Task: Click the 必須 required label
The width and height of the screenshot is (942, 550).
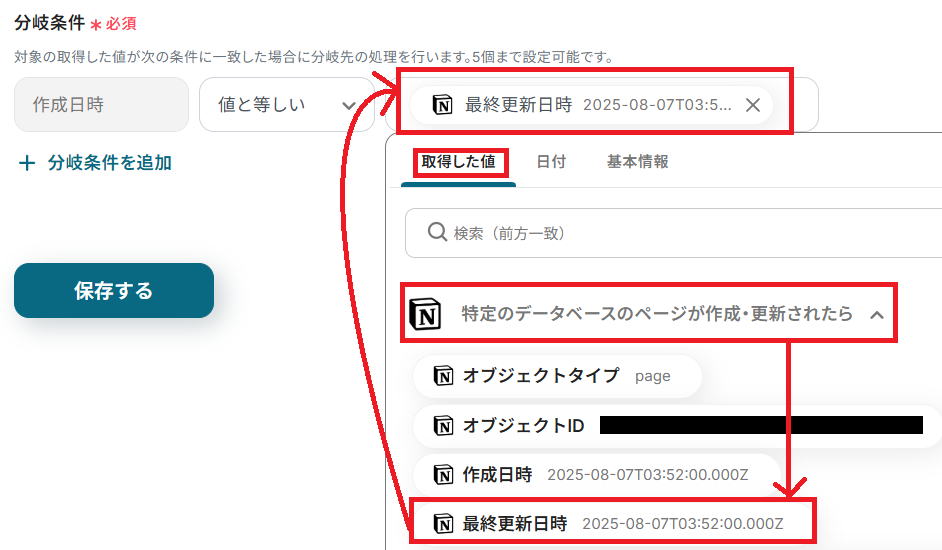Action: [x=121, y=24]
